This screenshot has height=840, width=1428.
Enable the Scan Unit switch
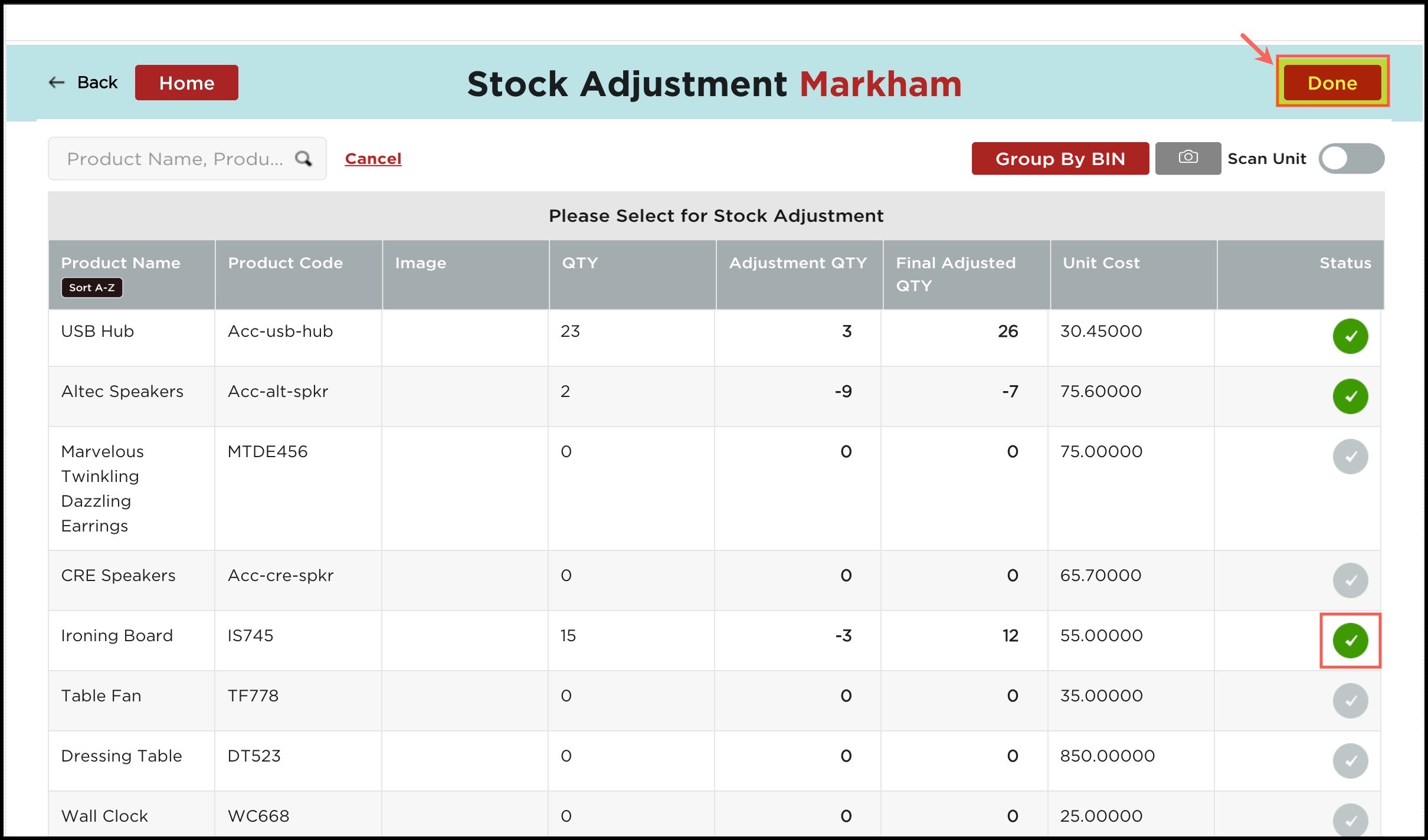pyautogui.click(x=1351, y=158)
